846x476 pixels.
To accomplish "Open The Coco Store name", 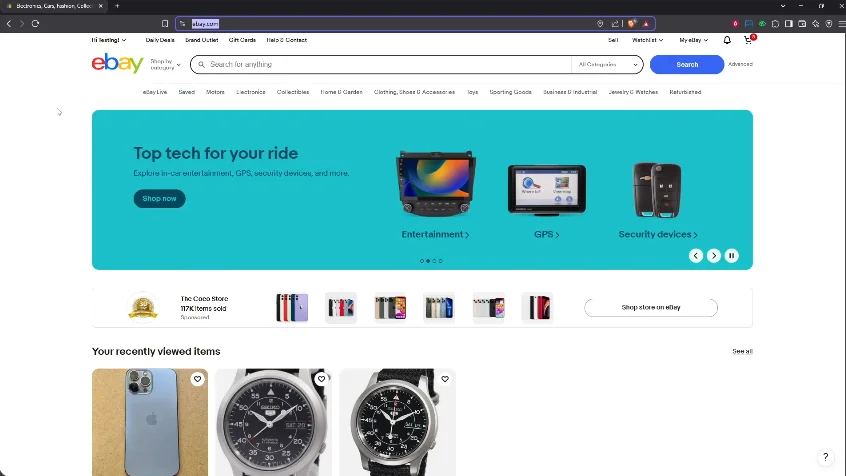I will click(204, 298).
